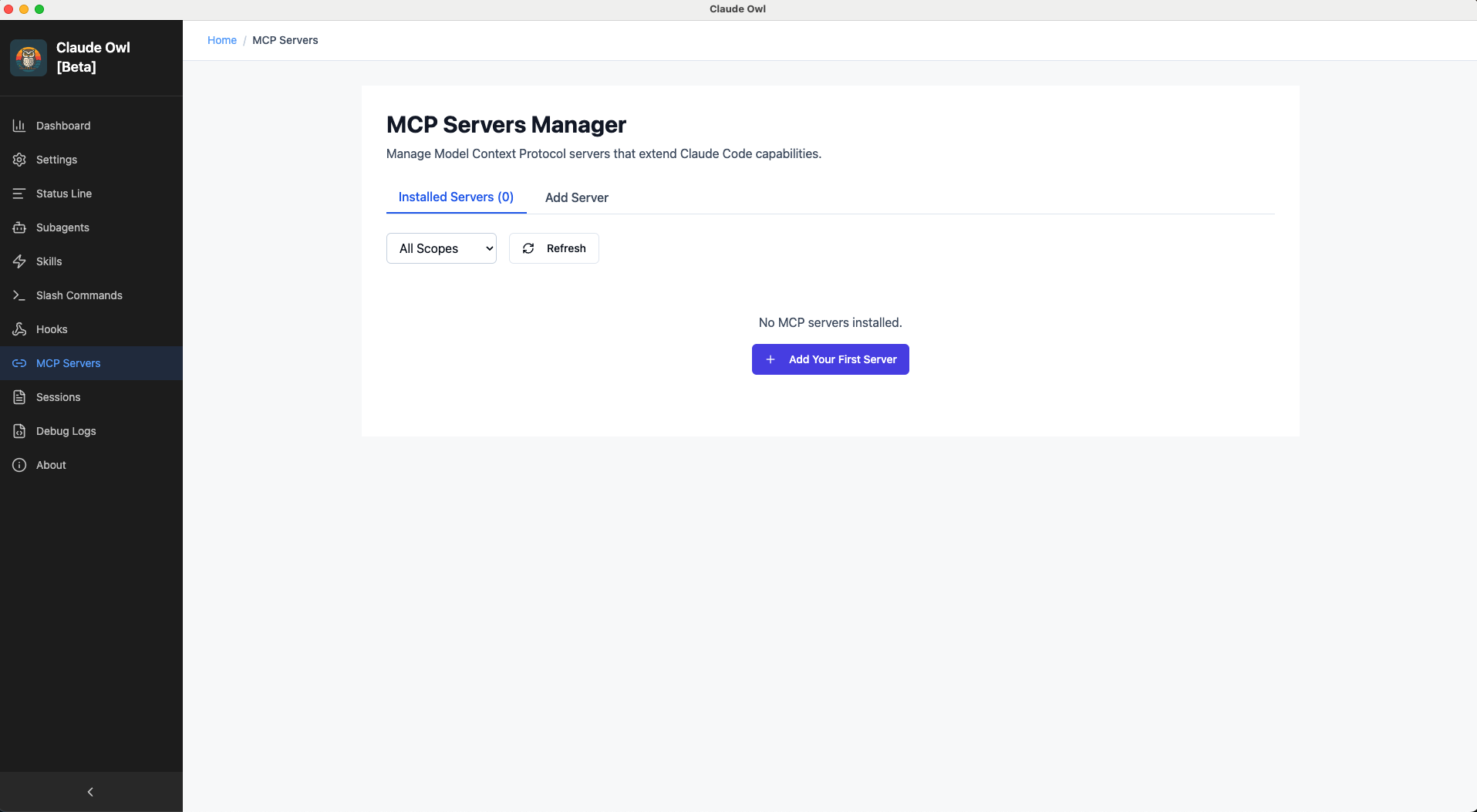The width and height of the screenshot is (1477, 812).
Task: Select the Installed Servers tab
Action: [x=455, y=197]
